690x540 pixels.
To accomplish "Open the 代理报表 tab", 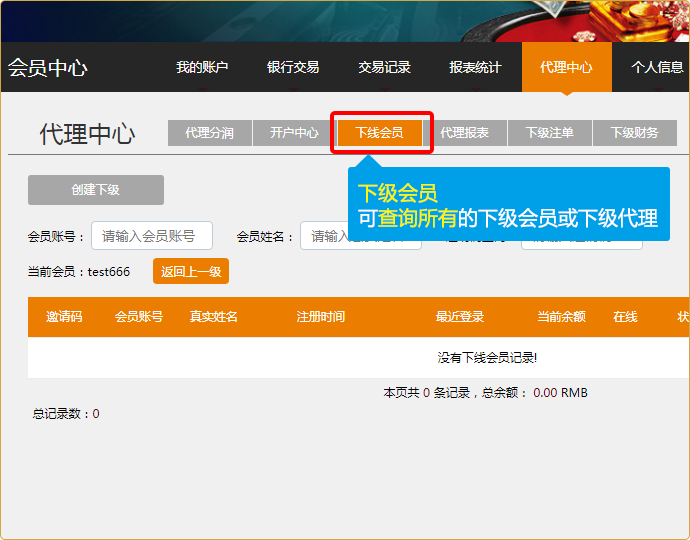I will pyautogui.click(x=465, y=133).
